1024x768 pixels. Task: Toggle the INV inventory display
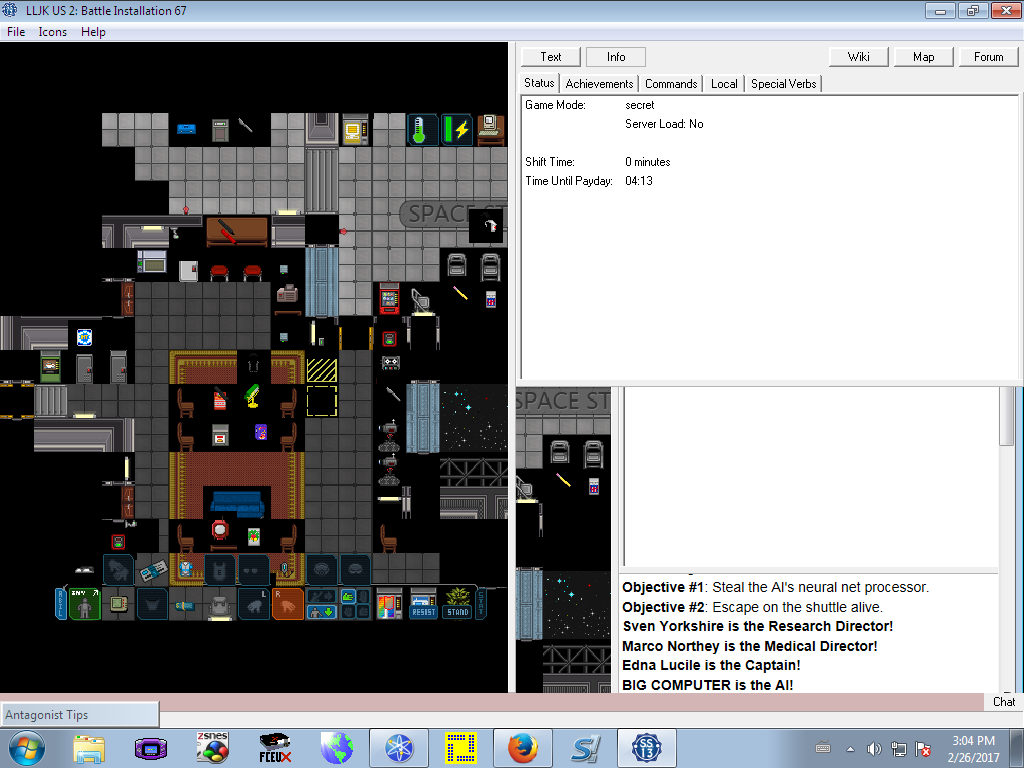click(x=85, y=604)
